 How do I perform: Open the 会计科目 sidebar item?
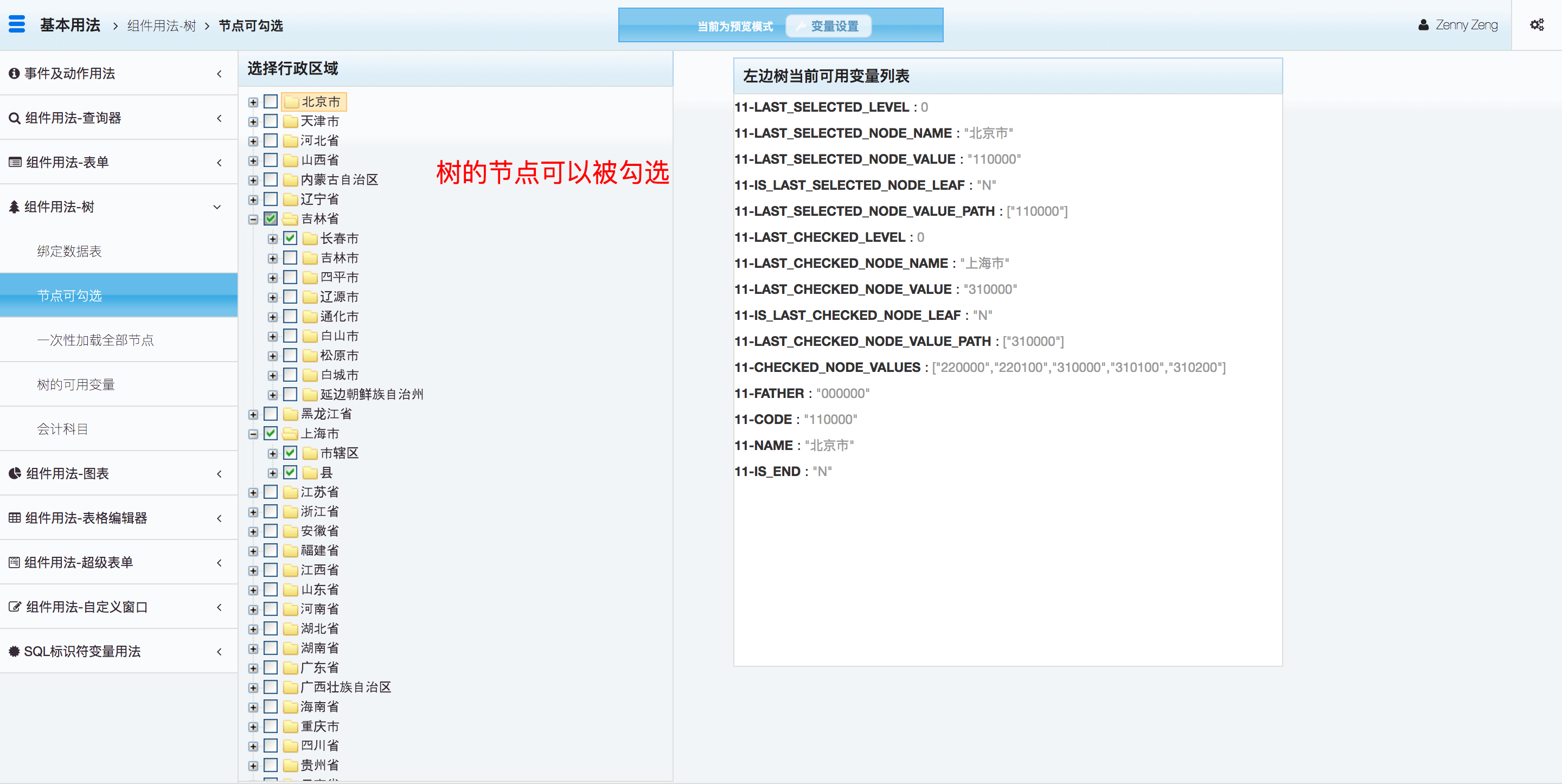62,429
